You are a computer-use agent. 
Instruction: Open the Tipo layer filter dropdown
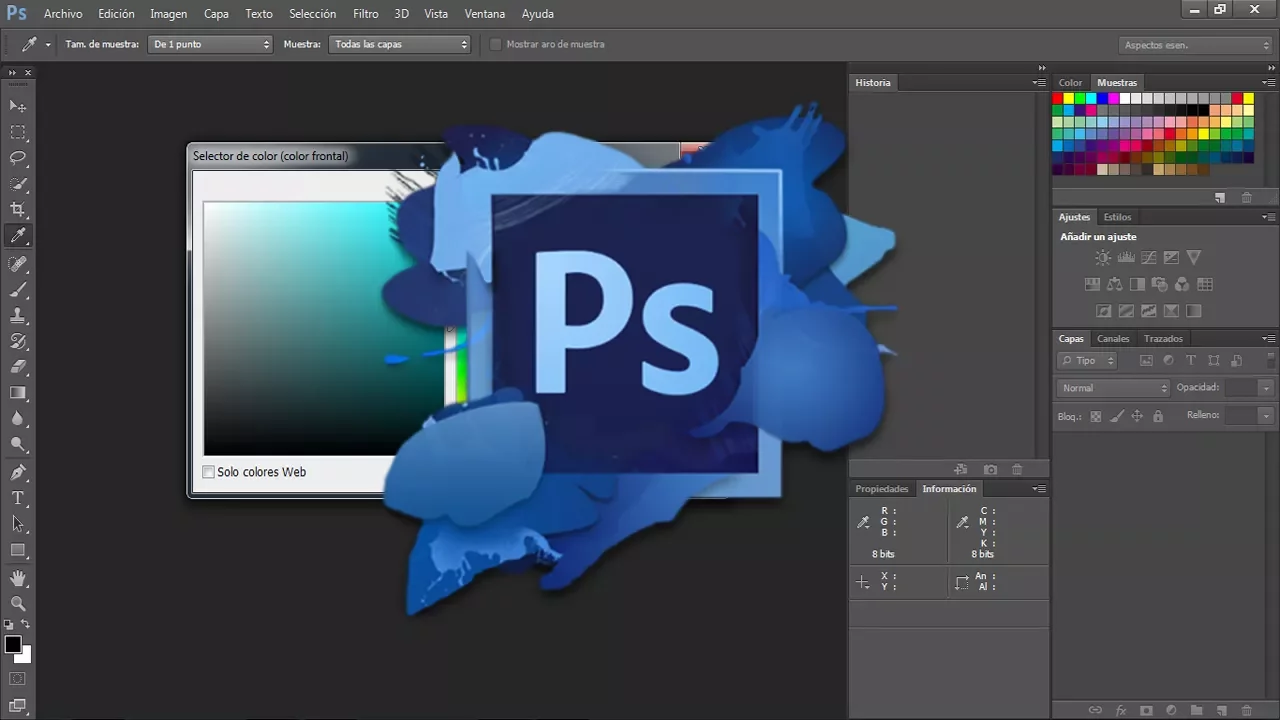click(x=1087, y=361)
